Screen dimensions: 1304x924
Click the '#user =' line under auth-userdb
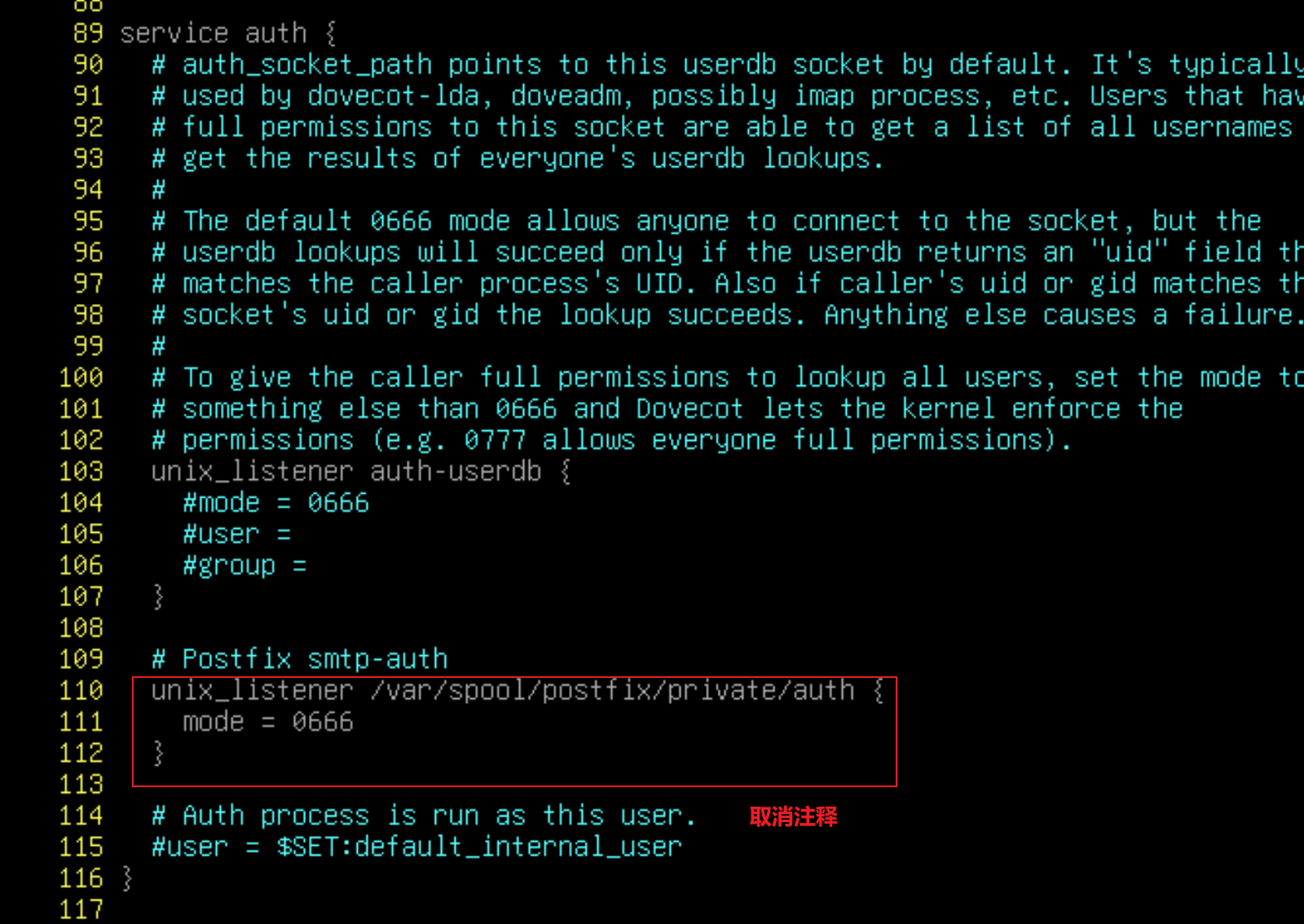pyautogui.click(x=237, y=535)
